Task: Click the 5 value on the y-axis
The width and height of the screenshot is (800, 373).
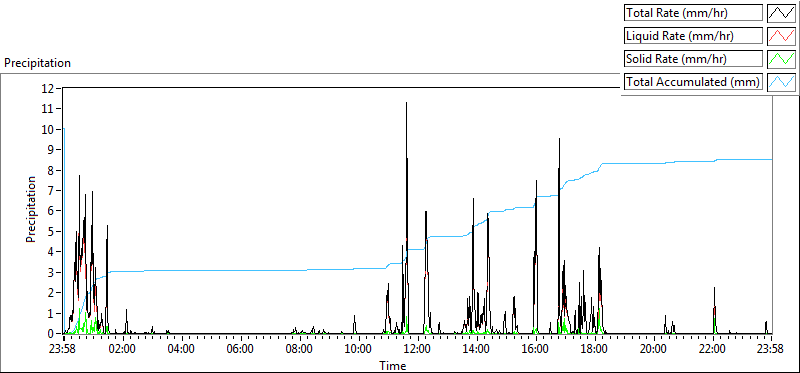Action: (x=52, y=232)
